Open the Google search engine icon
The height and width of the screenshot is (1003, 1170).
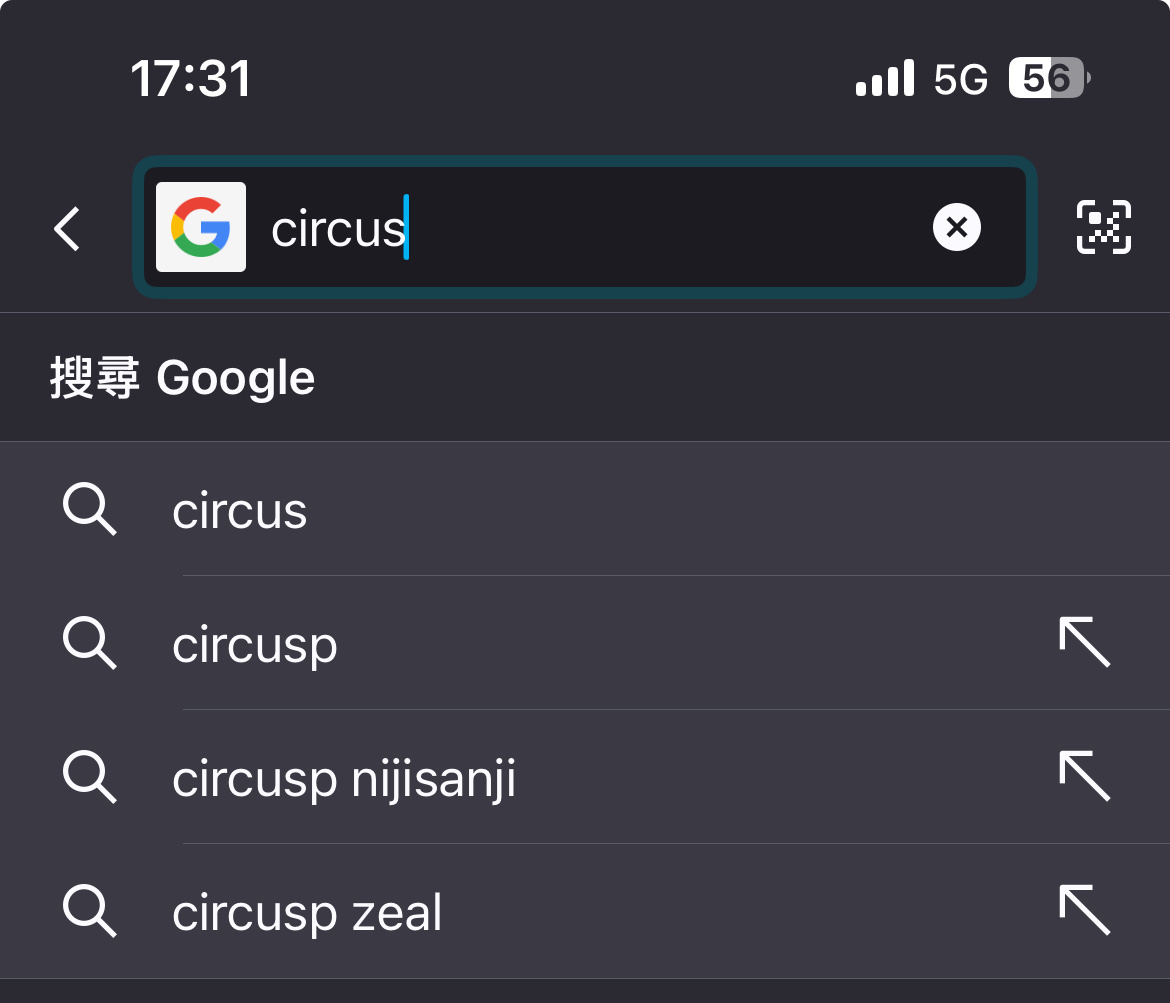[201, 227]
